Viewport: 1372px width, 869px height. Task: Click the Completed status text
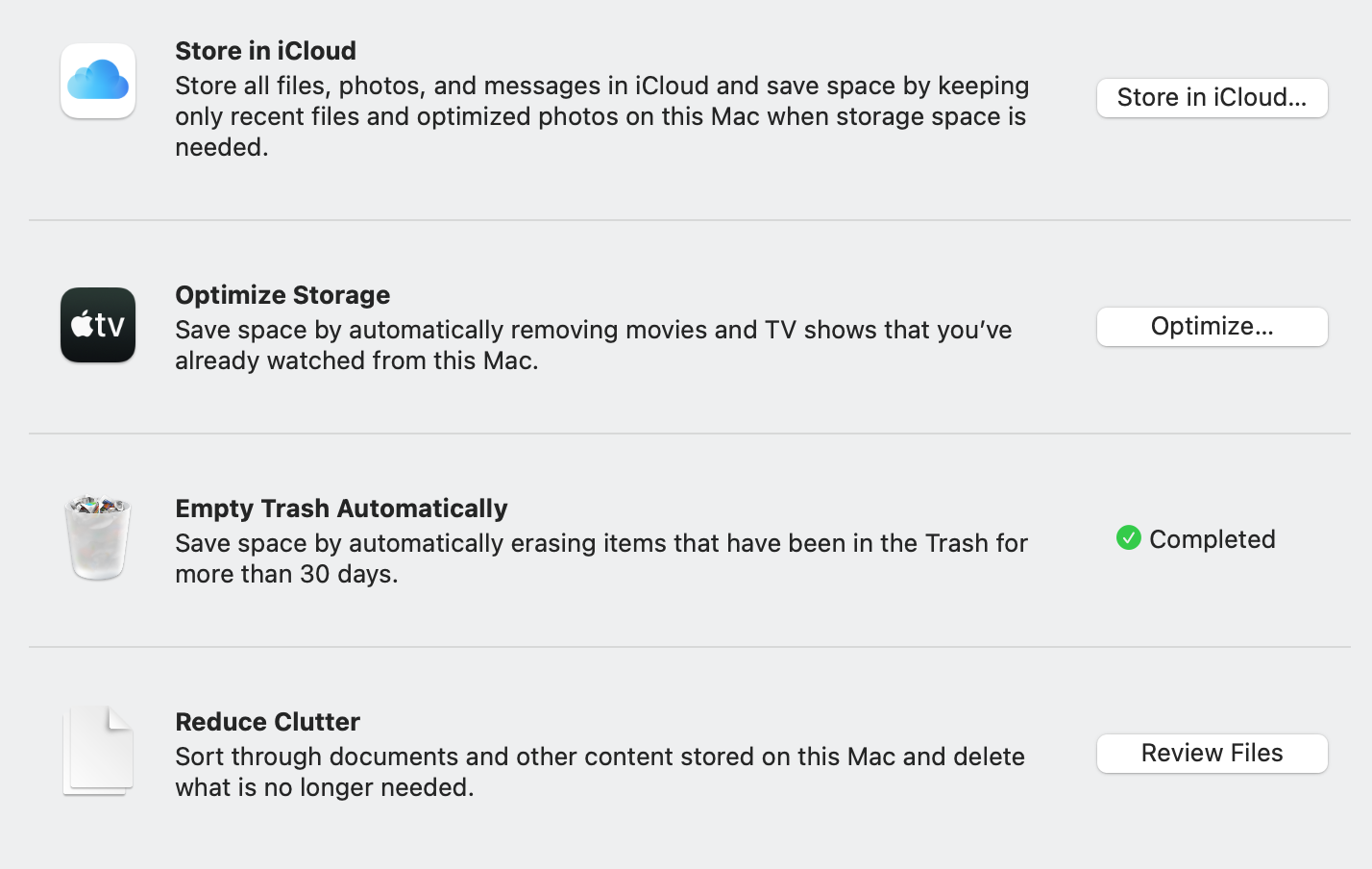[1212, 539]
